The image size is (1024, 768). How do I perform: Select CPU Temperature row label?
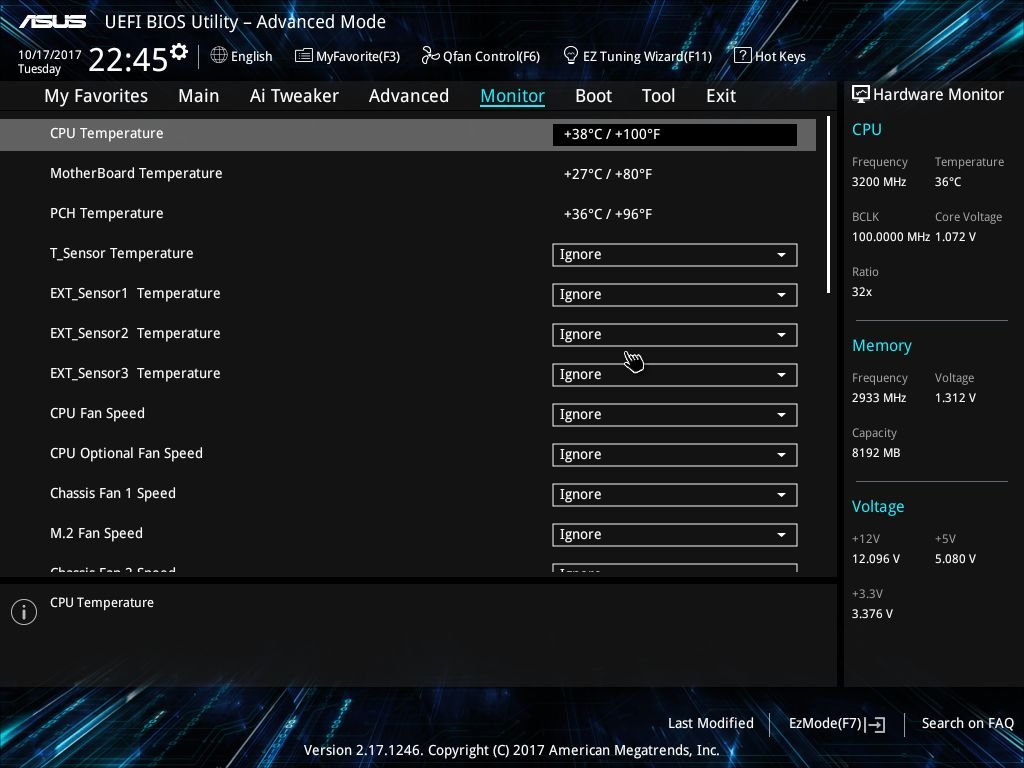106,133
